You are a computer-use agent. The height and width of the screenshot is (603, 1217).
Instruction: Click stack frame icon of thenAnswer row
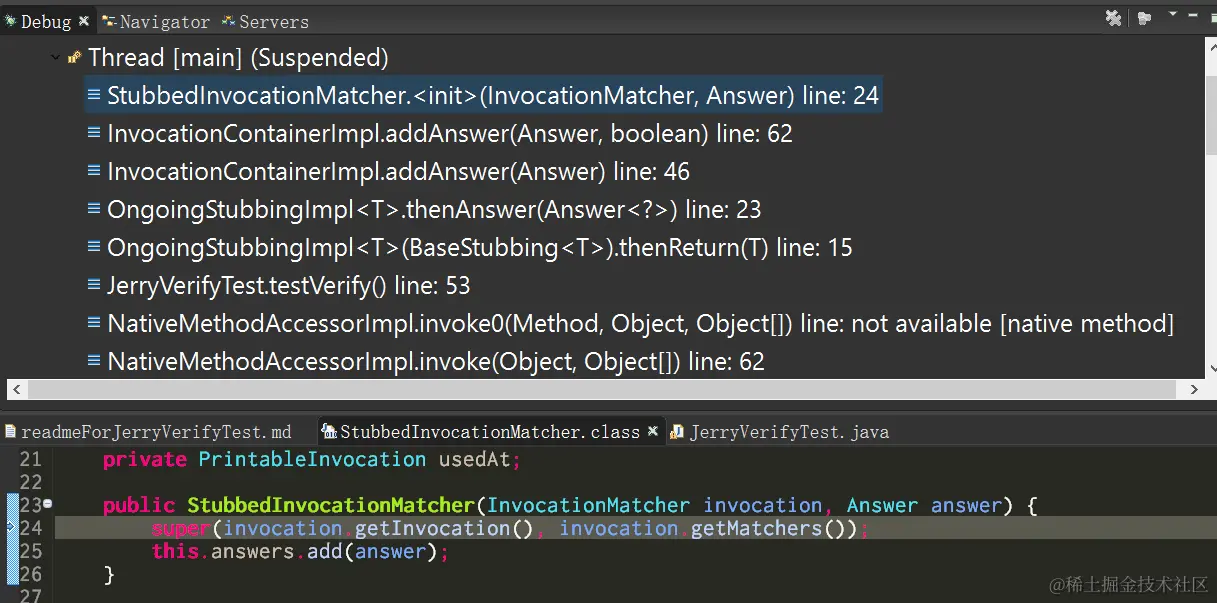(94, 210)
